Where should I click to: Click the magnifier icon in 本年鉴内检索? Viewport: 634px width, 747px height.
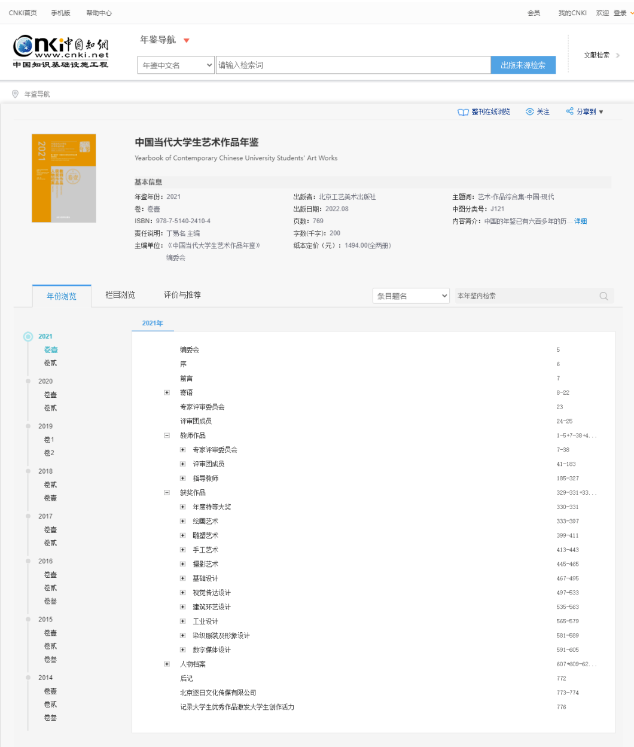click(604, 296)
